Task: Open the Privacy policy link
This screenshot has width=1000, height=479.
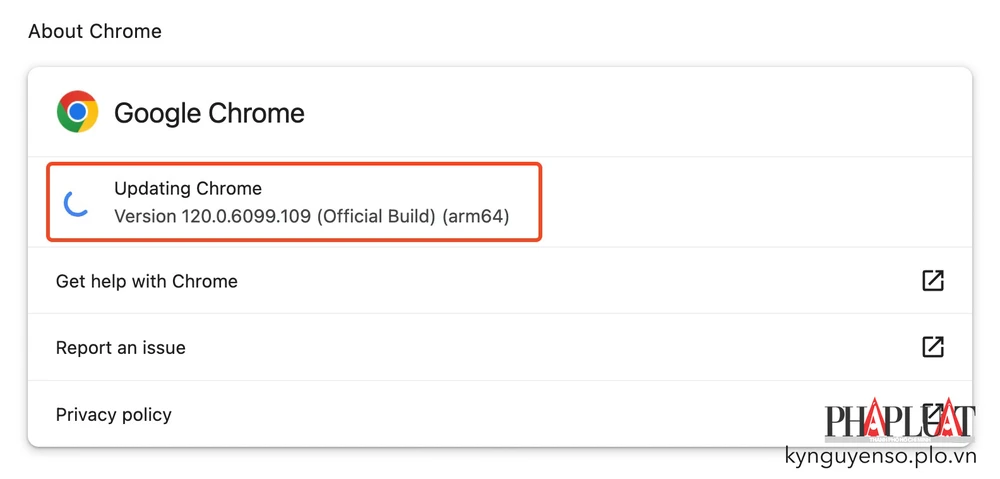Action: click(114, 415)
